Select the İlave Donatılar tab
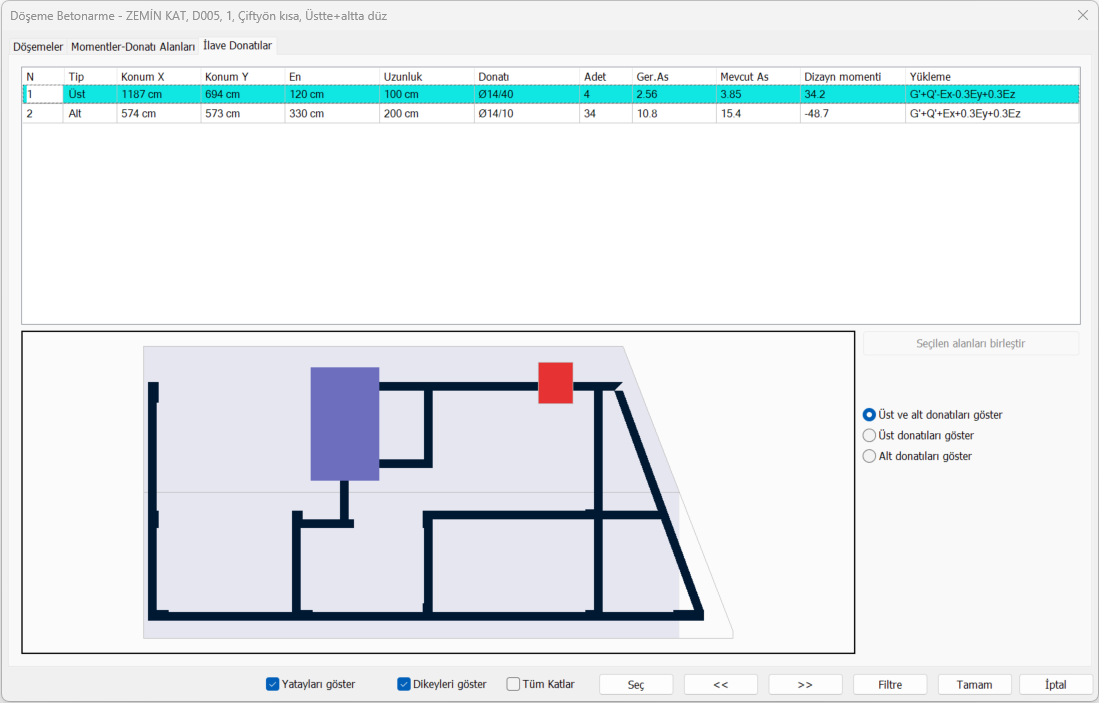The height and width of the screenshot is (703, 1099). tap(238, 46)
